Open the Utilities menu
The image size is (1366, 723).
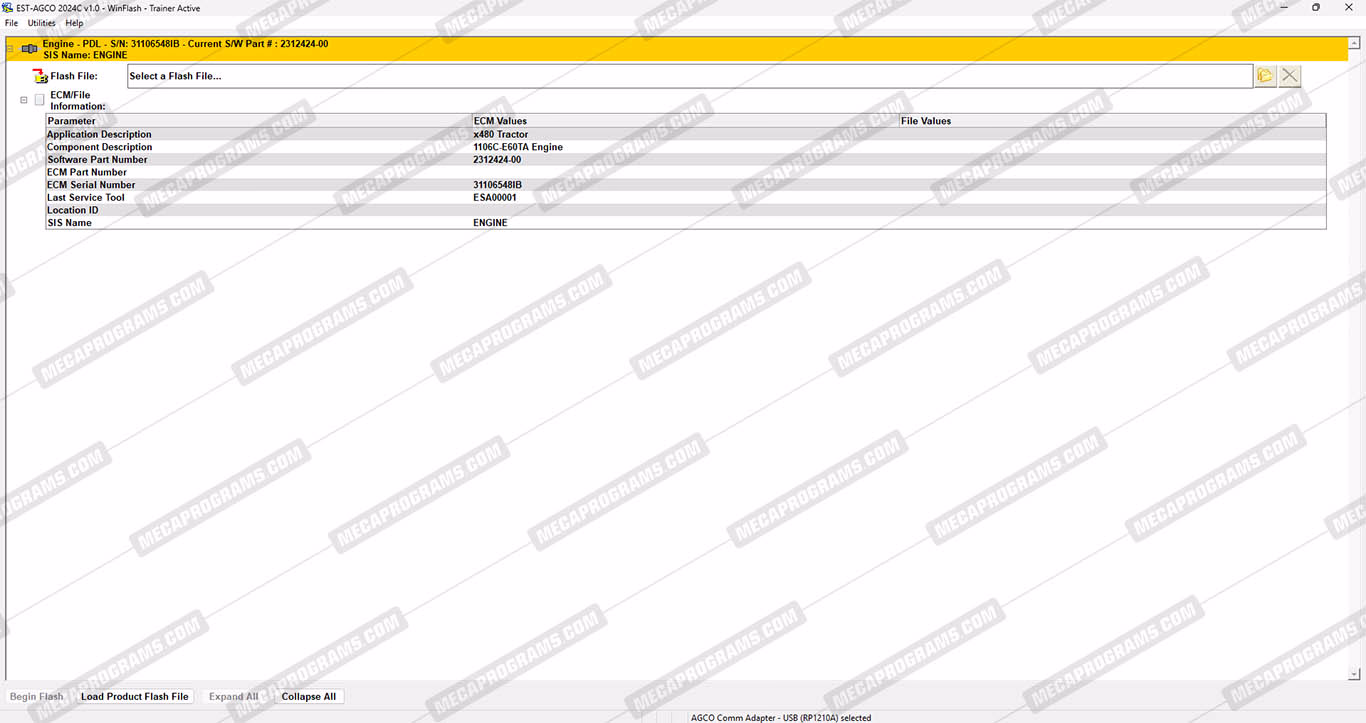[x=41, y=23]
